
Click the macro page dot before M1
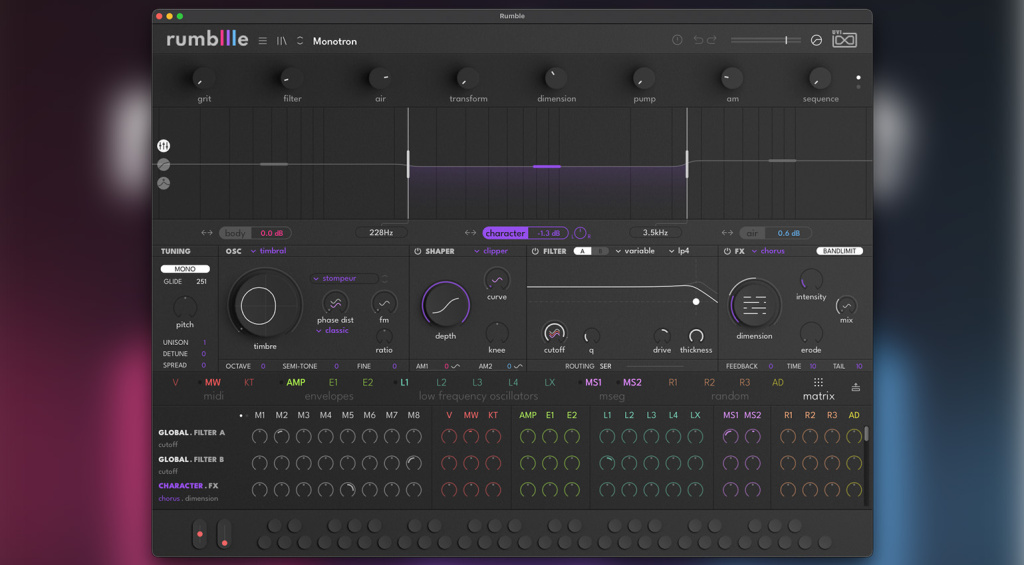(x=241, y=415)
